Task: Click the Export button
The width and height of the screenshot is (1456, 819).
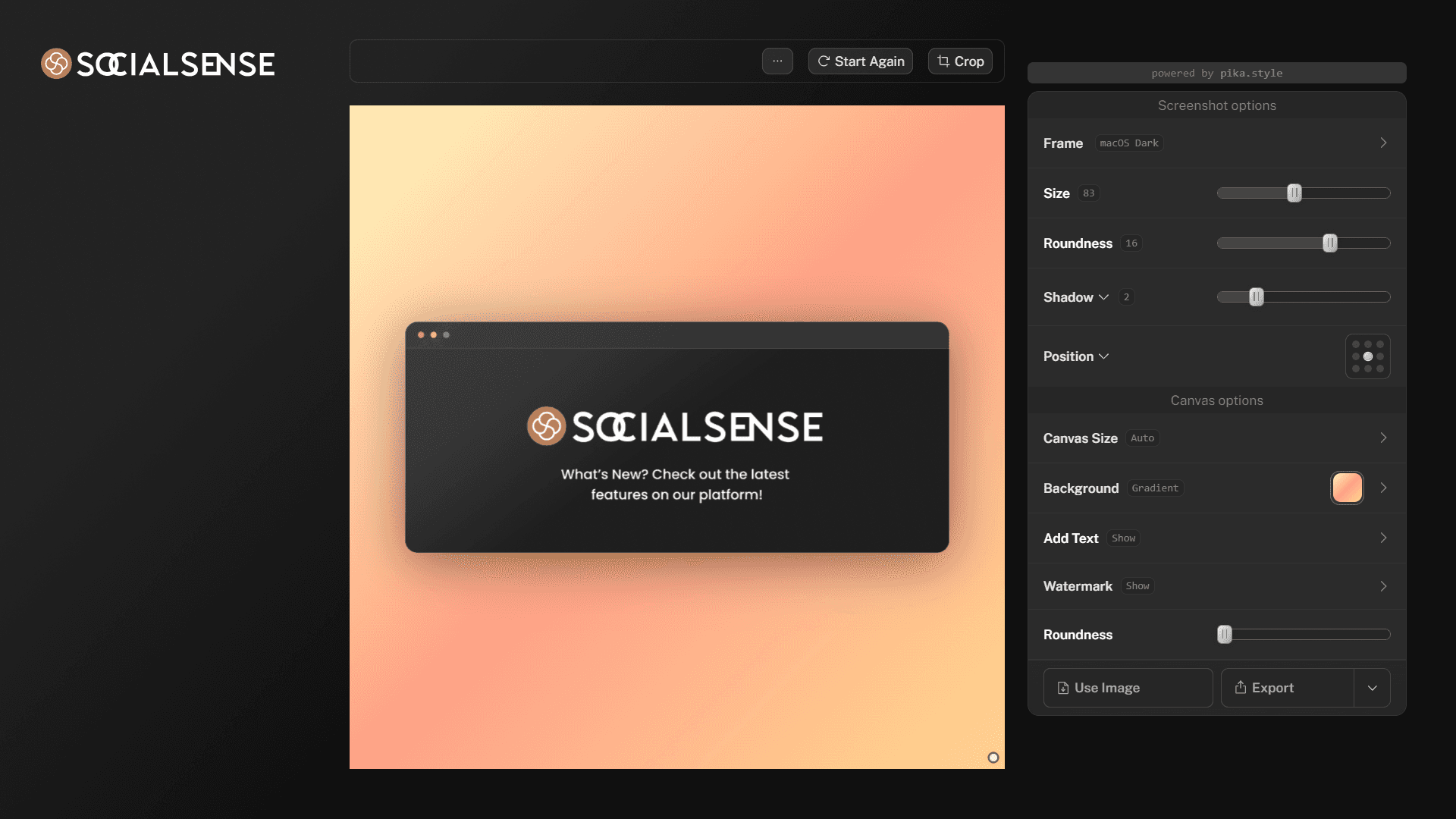Action: [1288, 688]
